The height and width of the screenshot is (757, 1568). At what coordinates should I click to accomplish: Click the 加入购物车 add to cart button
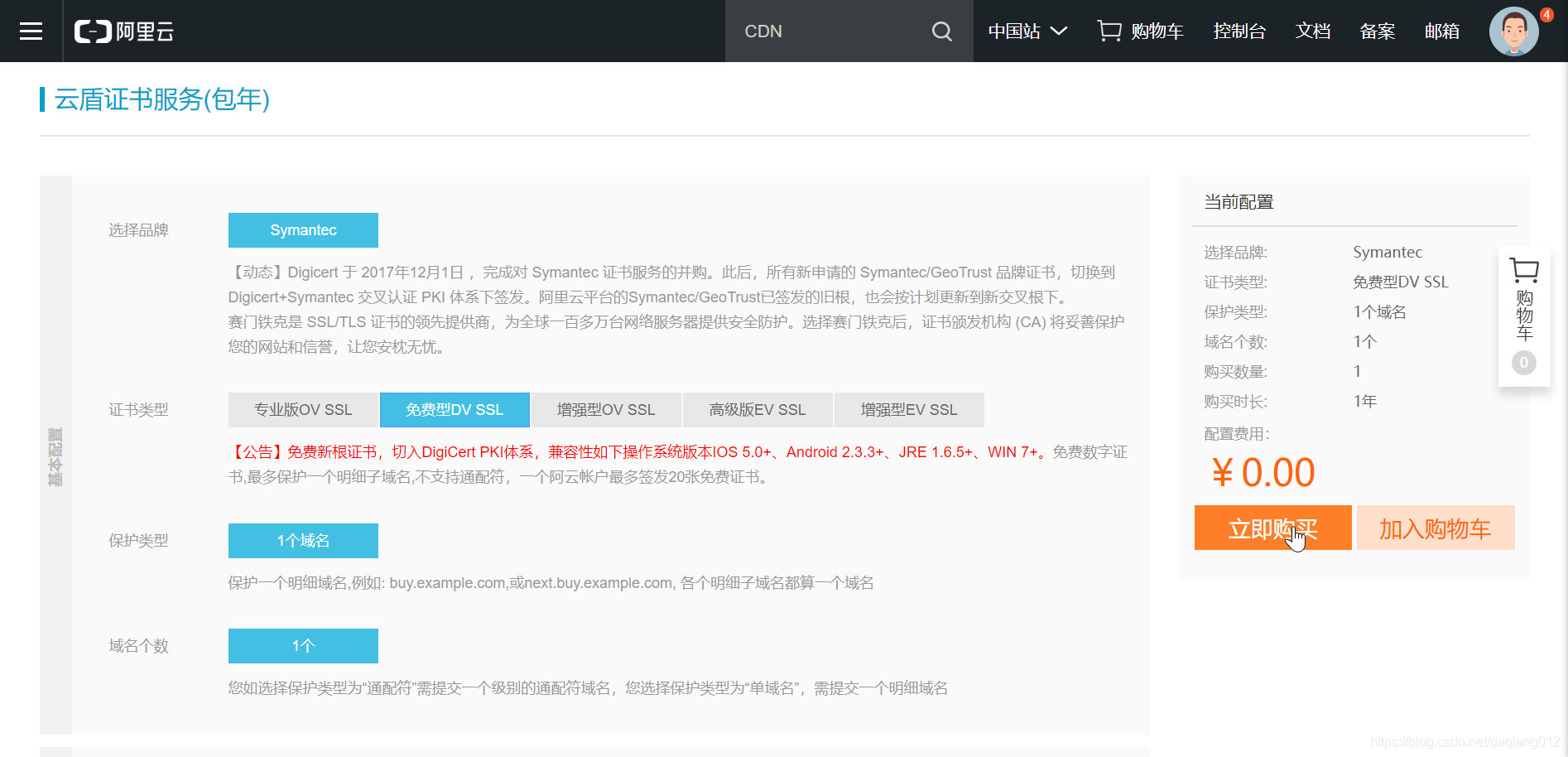pyautogui.click(x=1436, y=528)
